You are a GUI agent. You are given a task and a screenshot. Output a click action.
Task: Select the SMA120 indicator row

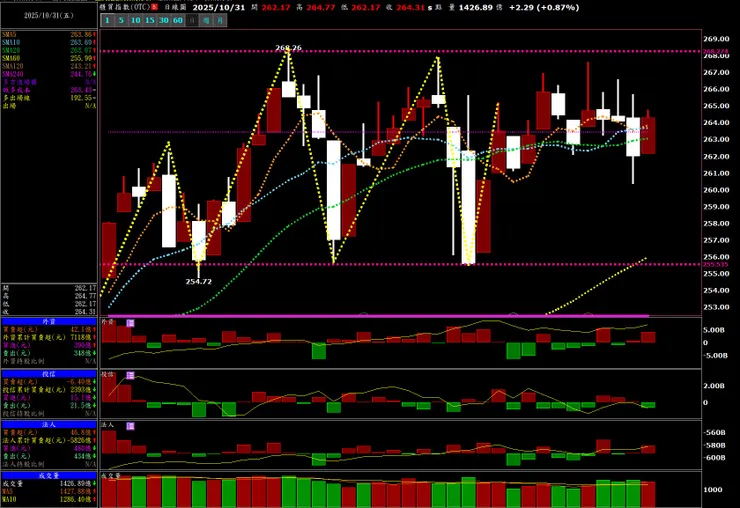pos(49,66)
